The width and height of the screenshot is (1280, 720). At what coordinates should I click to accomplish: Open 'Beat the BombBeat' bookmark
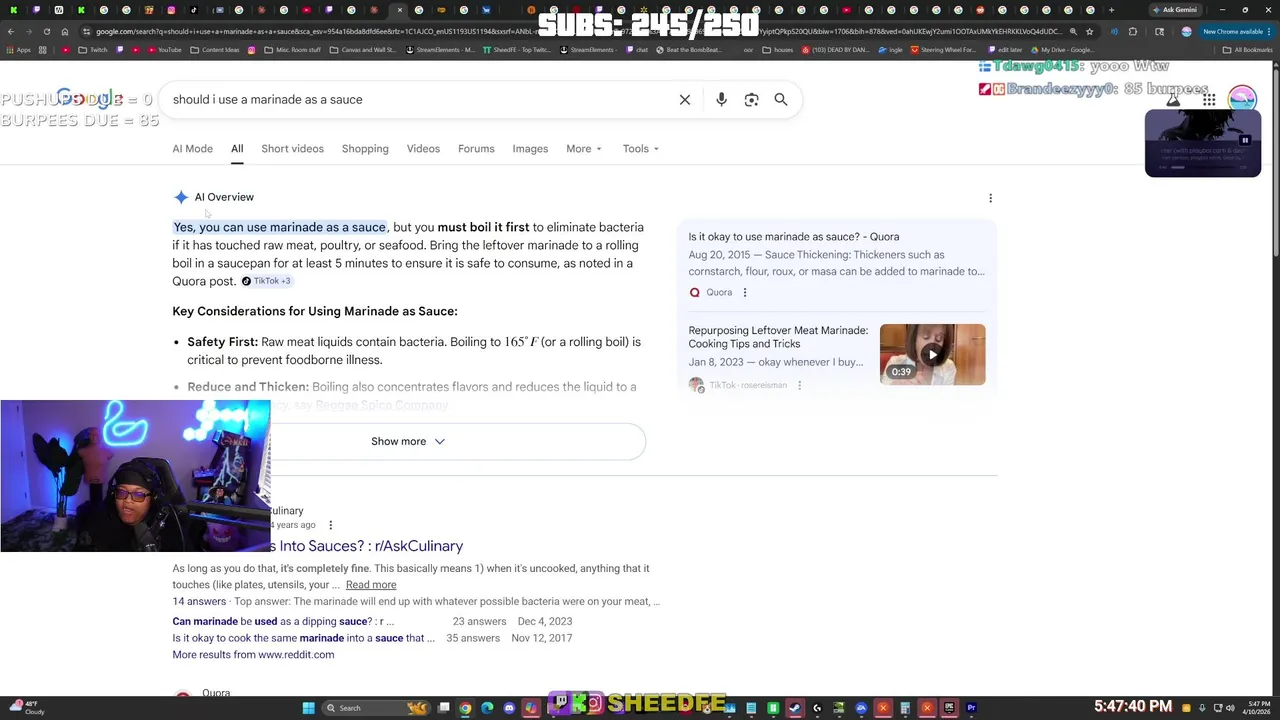click(688, 50)
